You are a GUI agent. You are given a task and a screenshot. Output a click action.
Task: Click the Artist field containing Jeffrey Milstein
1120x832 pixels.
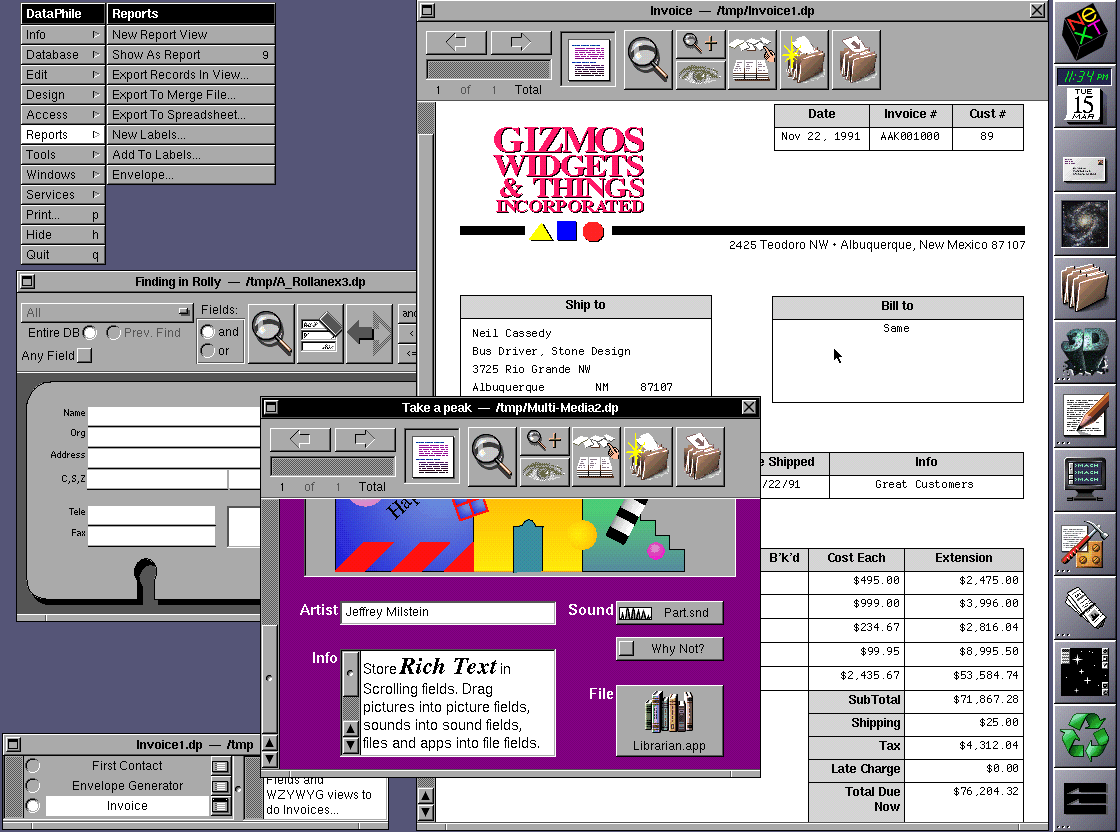click(x=449, y=612)
